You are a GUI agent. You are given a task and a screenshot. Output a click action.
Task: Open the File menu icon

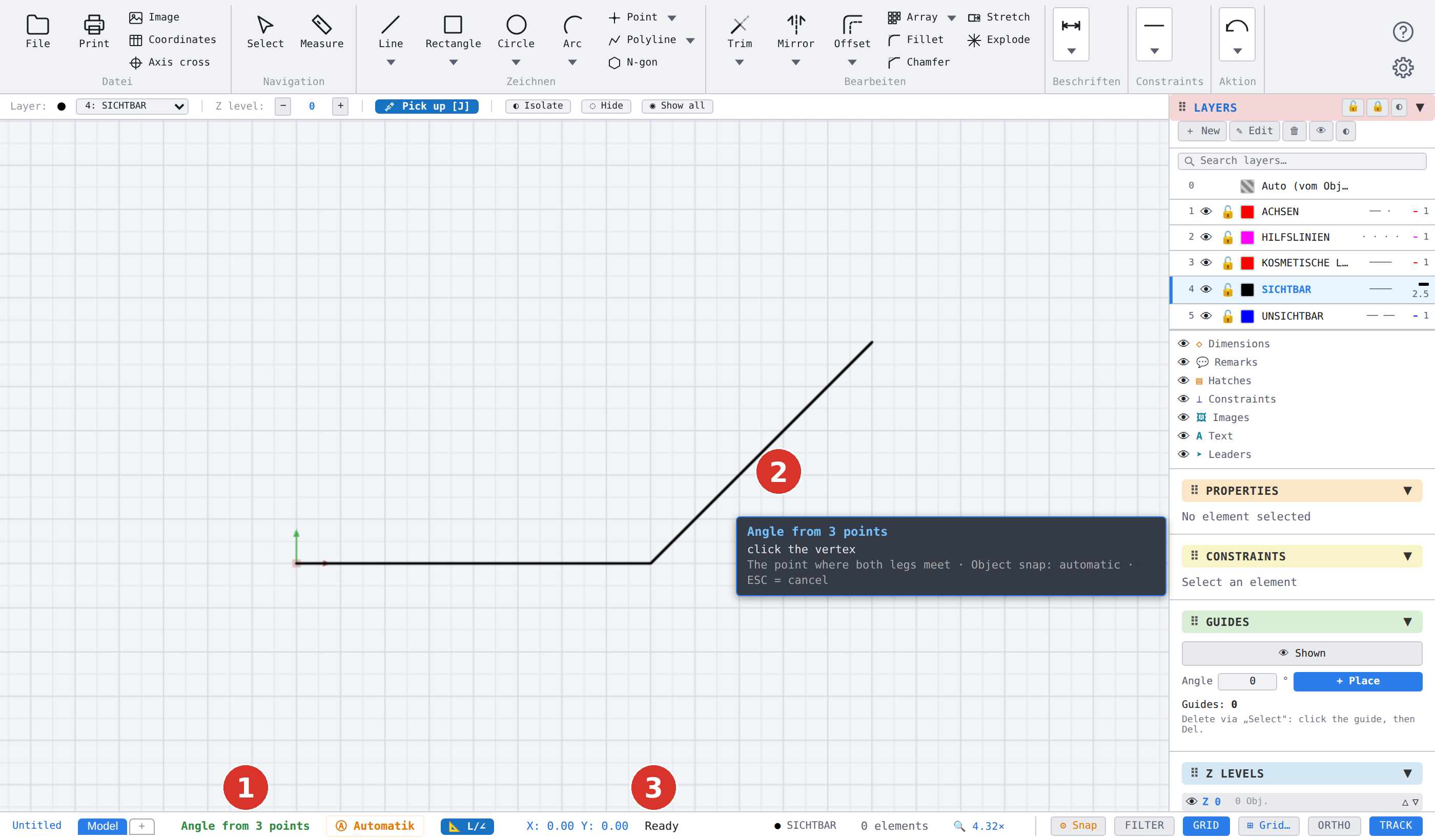coord(37,25)
